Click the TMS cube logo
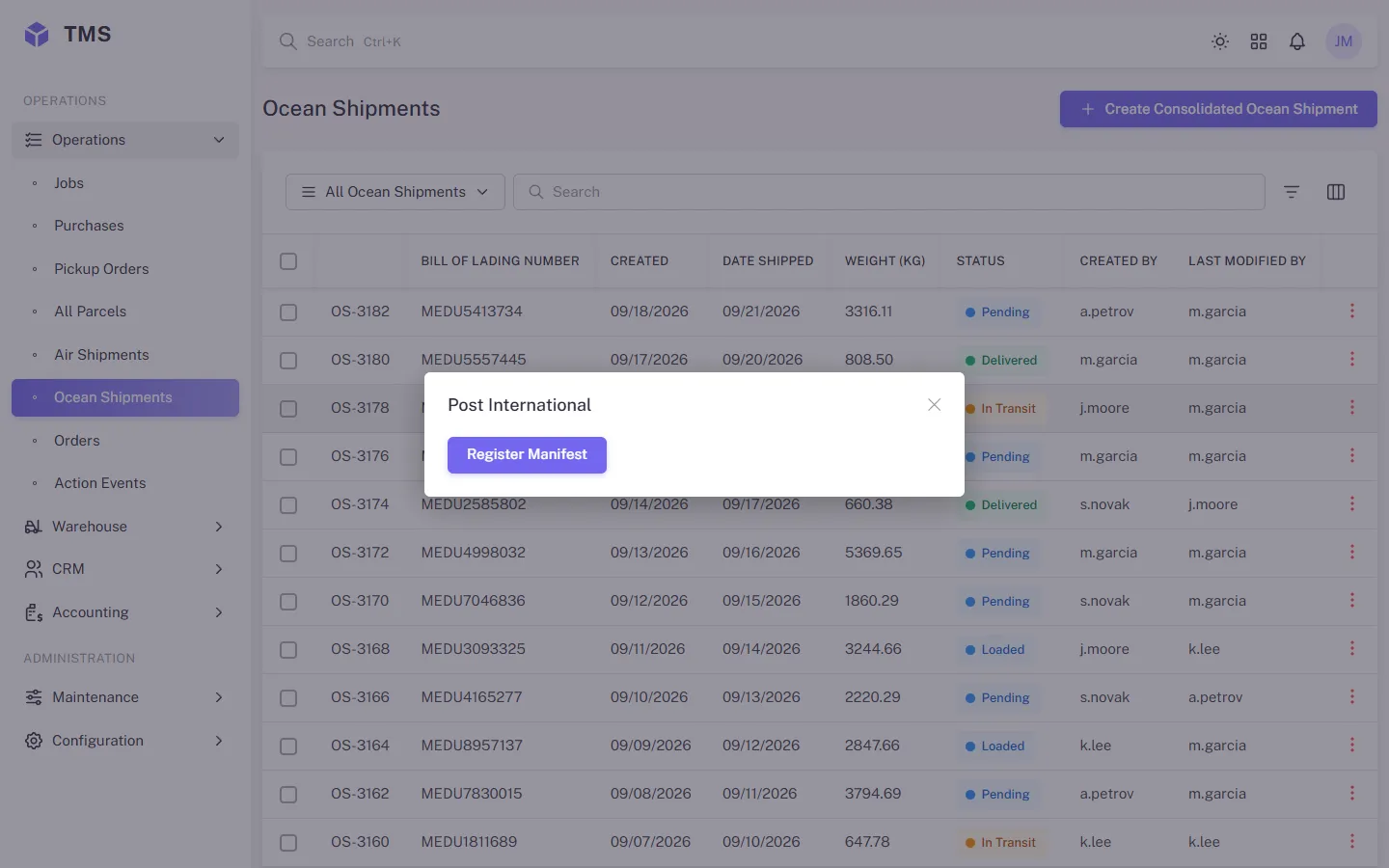 [x=37, y=35]
